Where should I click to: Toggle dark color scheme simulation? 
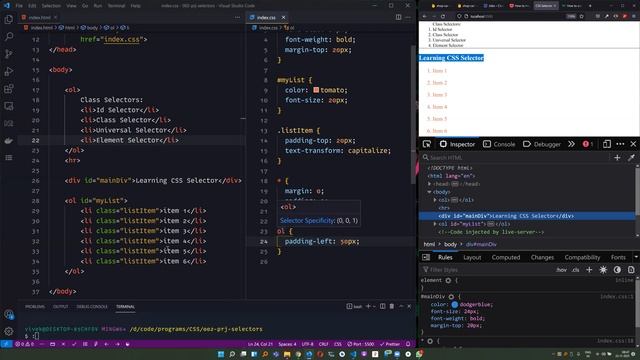(617, 270)
